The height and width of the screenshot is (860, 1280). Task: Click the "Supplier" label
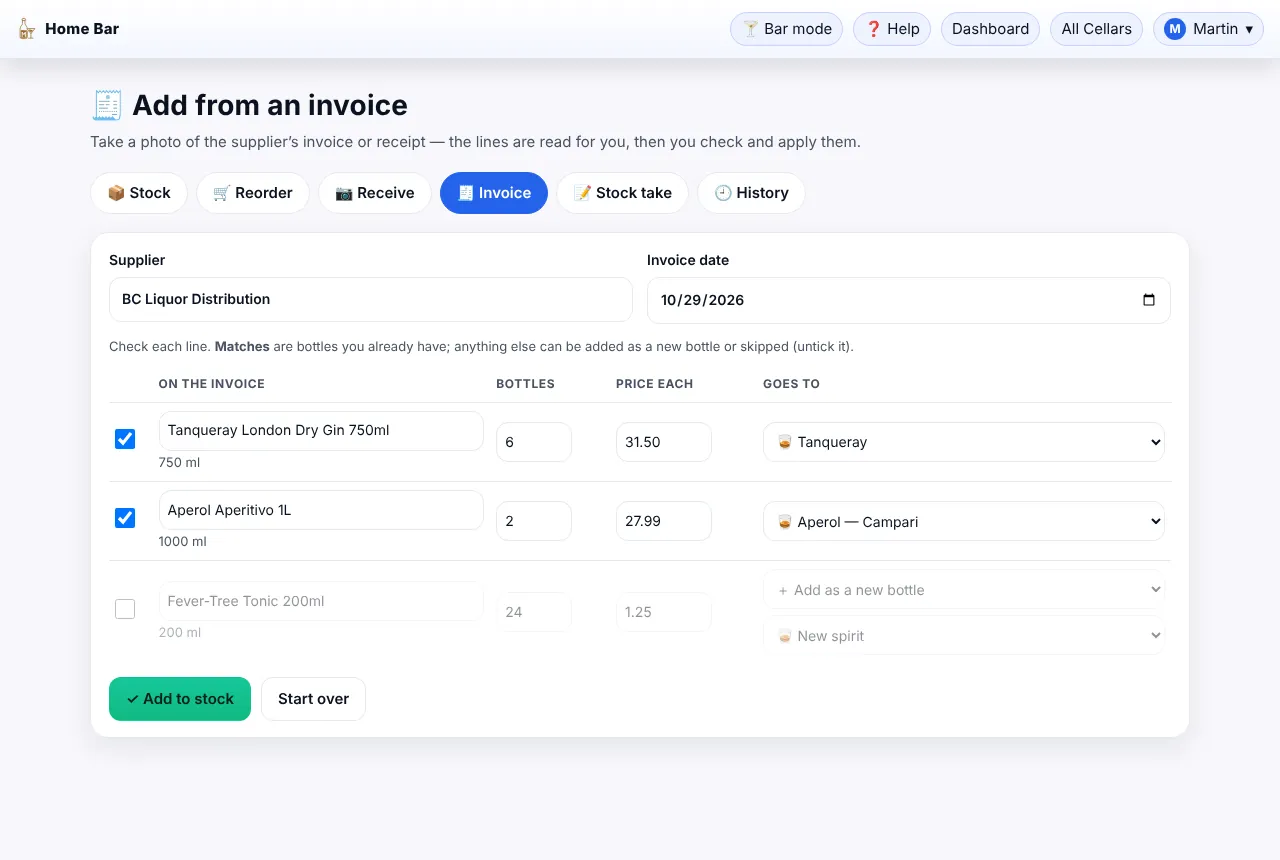click(x=137, y=260)
